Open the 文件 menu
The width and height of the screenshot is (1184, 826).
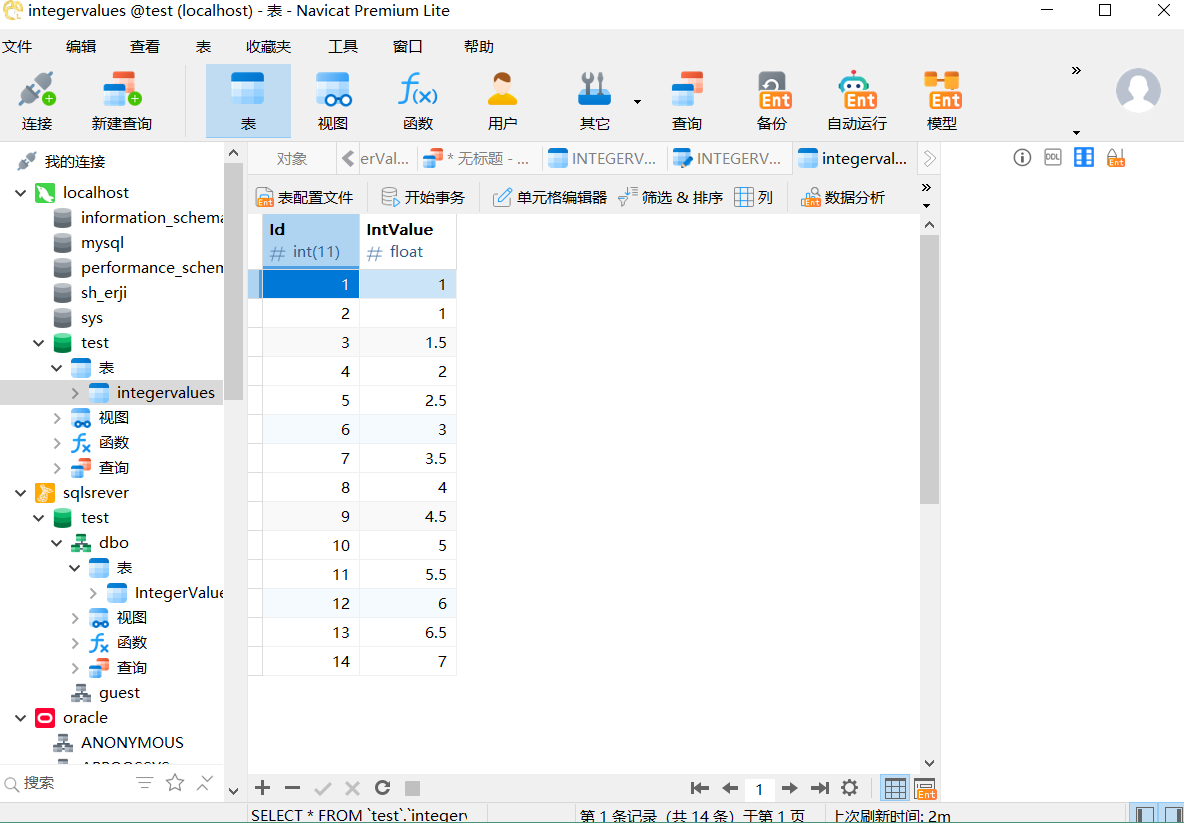(x=17, y=47)
